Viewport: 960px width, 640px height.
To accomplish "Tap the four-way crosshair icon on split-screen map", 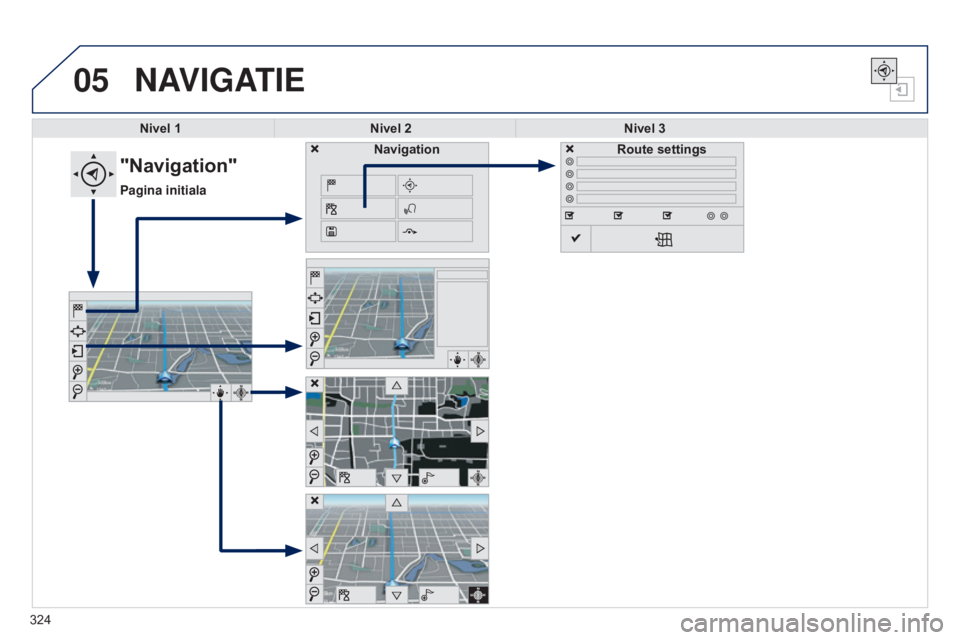I will [315, 298].
